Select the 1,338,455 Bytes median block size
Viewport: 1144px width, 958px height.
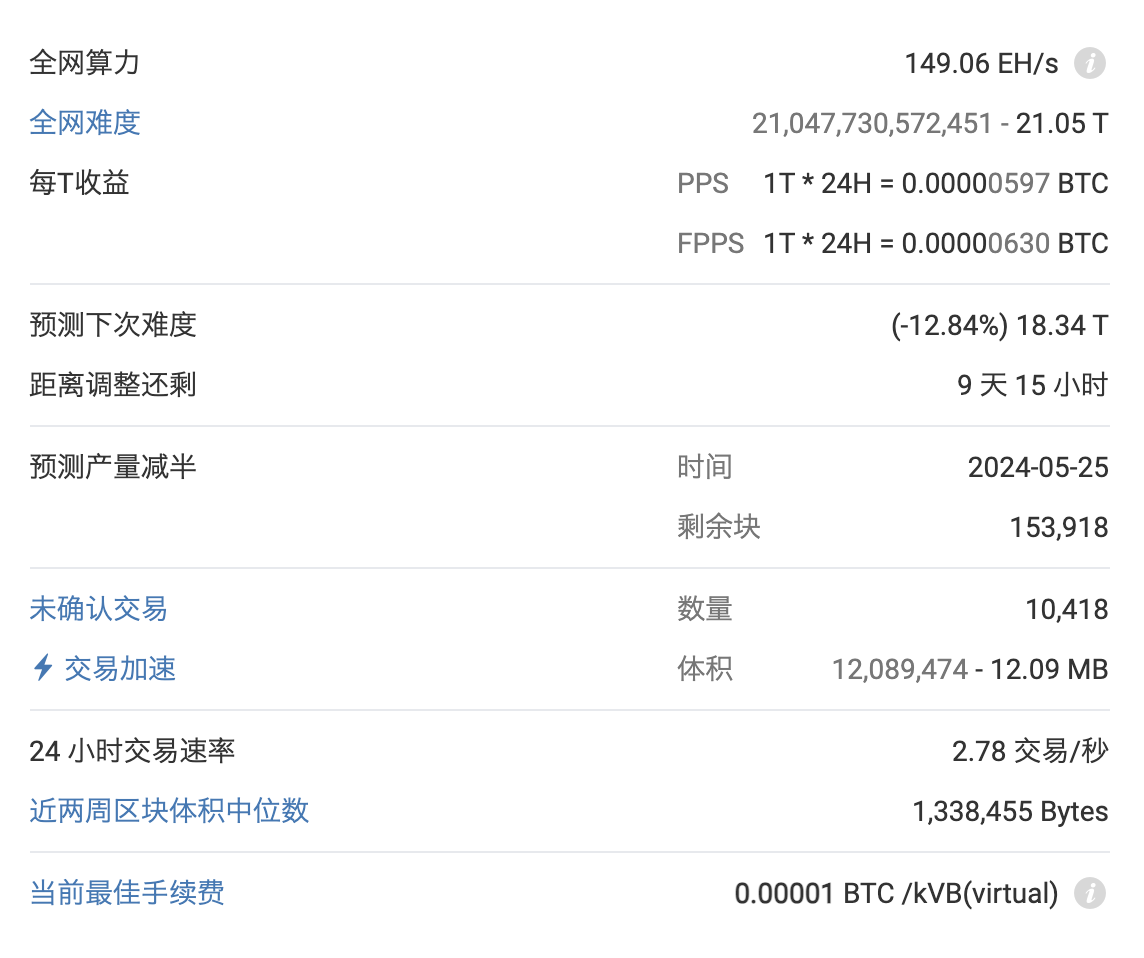click(1011, 811)
